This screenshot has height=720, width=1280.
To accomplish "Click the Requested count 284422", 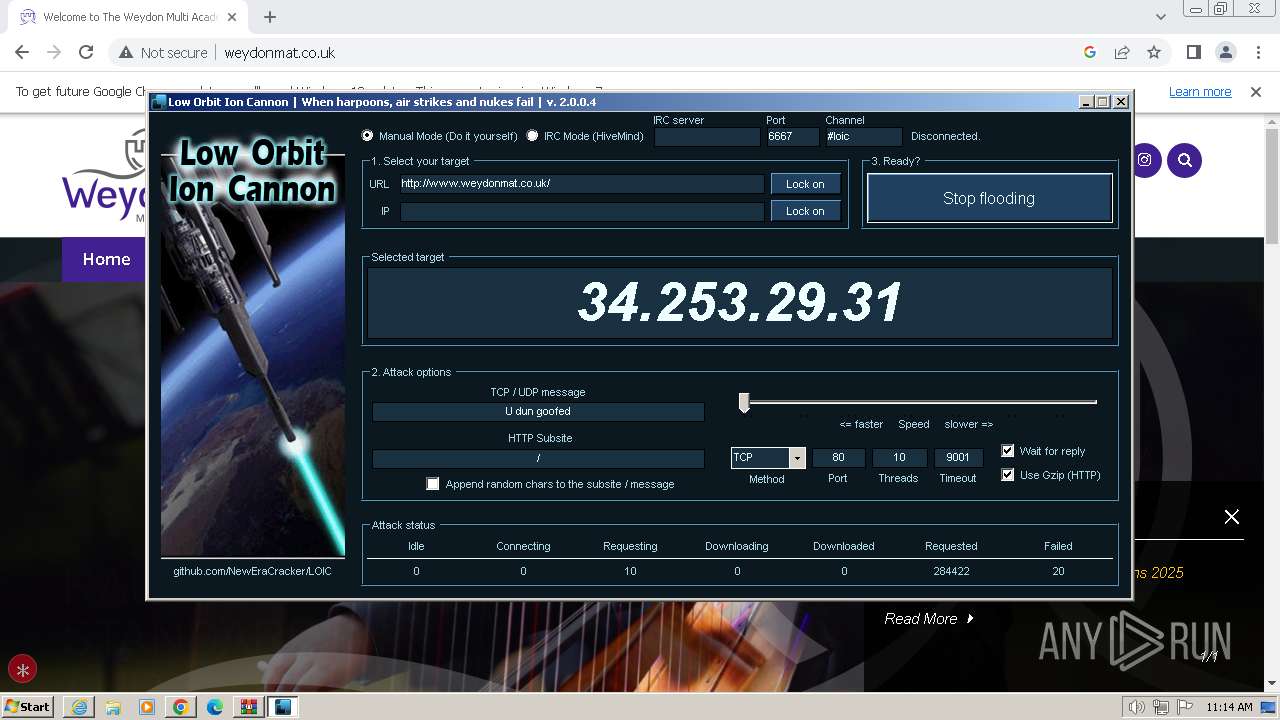I will (x=951, y=571).
